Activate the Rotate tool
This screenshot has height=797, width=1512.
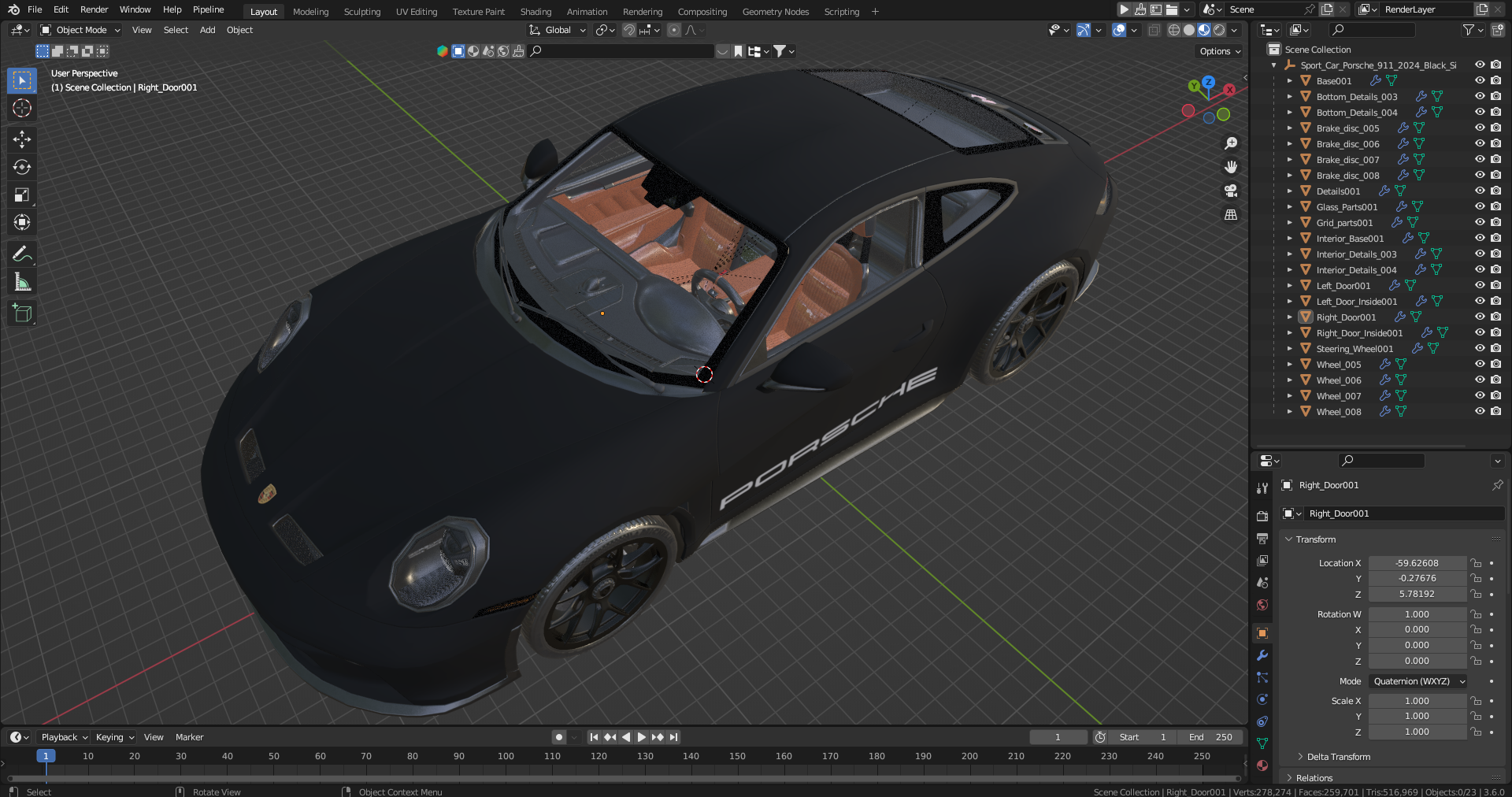(22, 167)
